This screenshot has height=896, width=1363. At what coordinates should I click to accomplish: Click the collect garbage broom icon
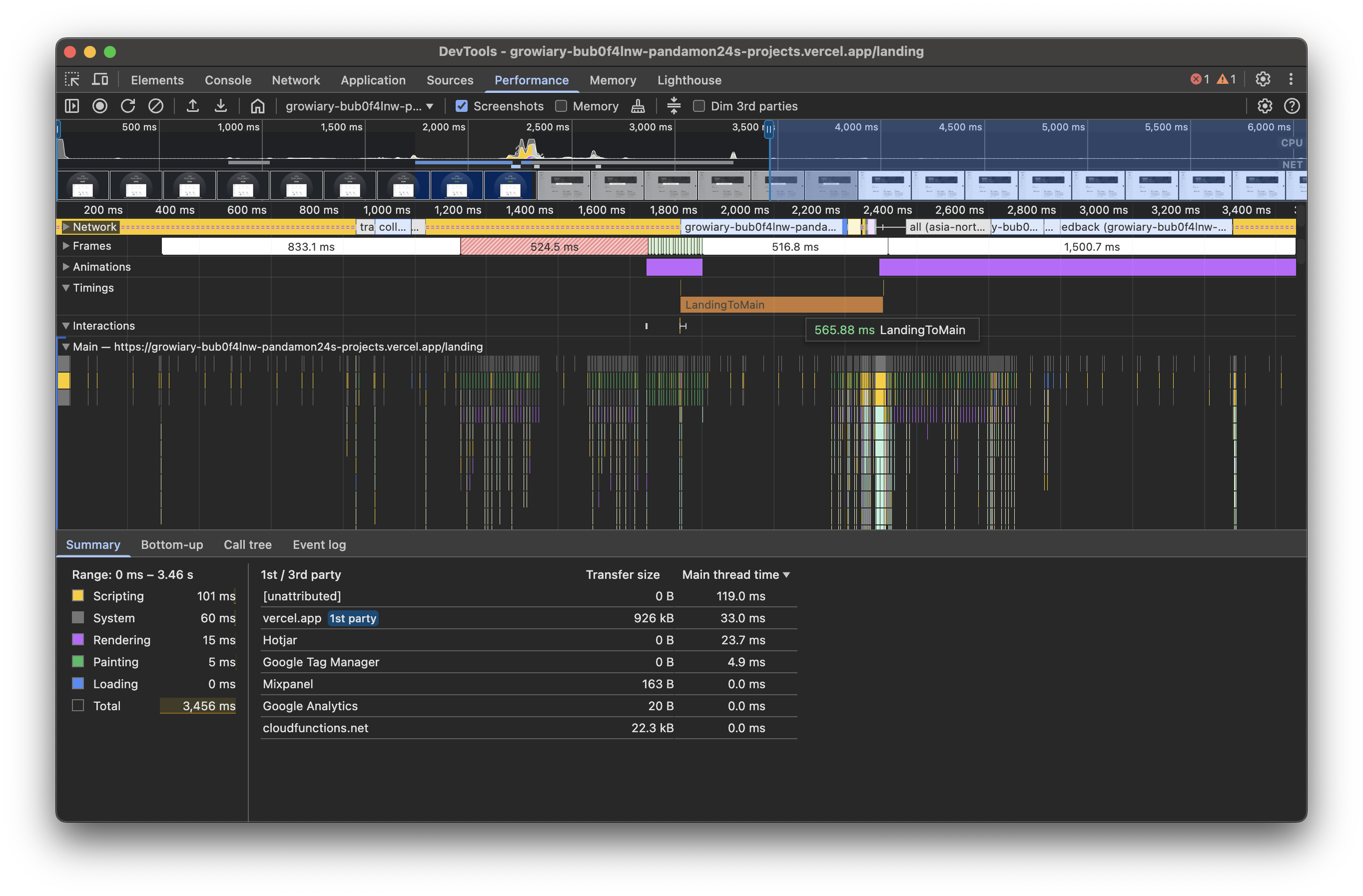click(638, 106)
